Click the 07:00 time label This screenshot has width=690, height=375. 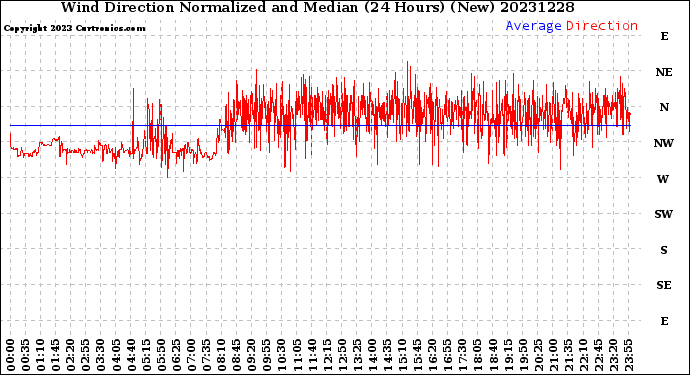[191, 355]
